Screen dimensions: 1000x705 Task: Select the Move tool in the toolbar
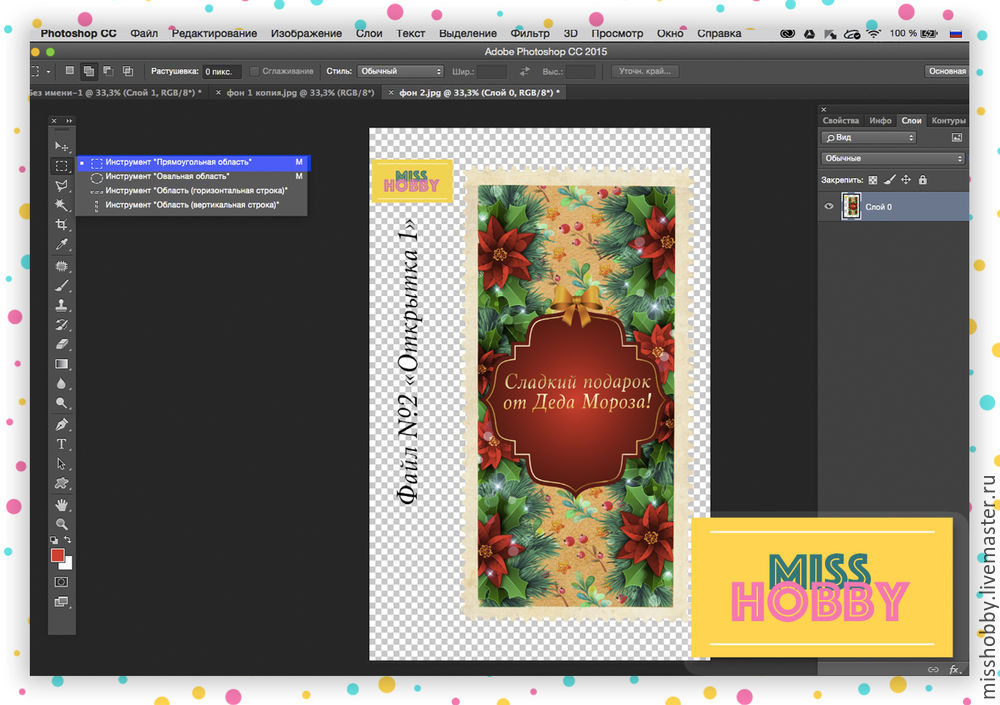tap(61, 147)
